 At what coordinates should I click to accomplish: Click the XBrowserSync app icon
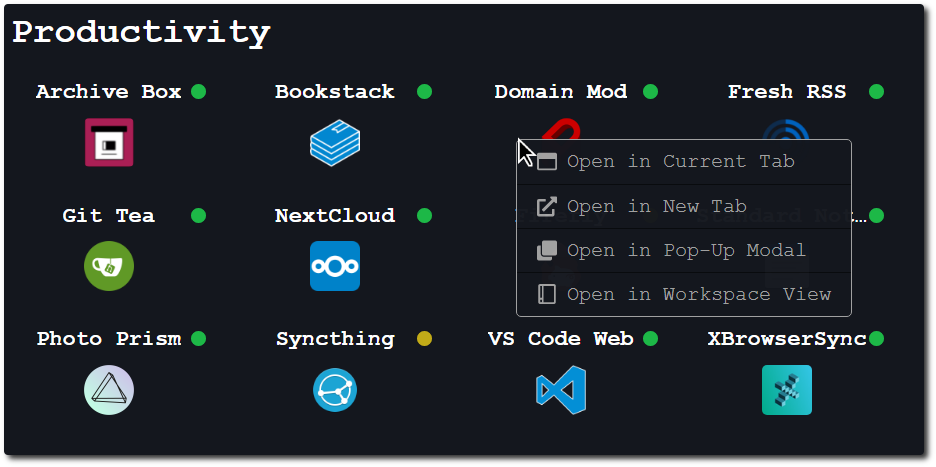pyautogui.click(x=787, y=390)
